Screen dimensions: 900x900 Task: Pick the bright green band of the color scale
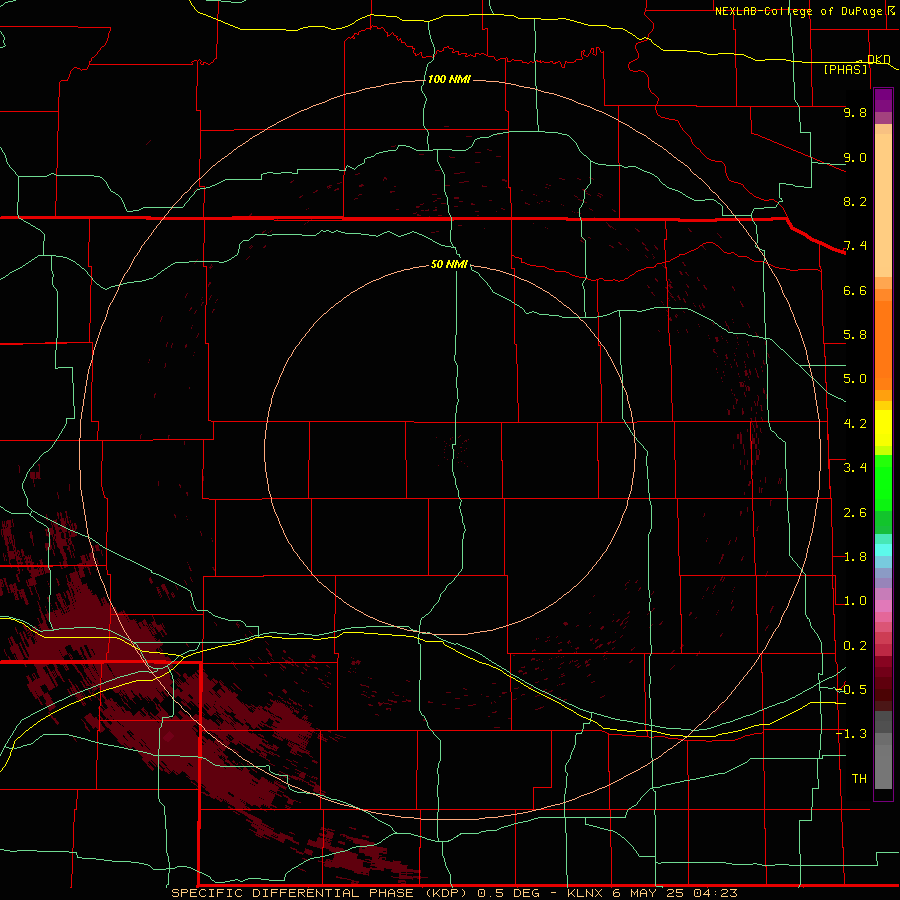click(x=883, y=483)
